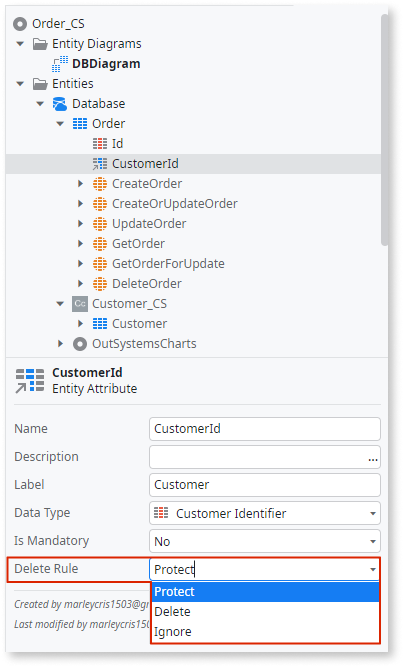Expand the GetOrderForUpdate action
This screenshot has width=403, height=667.
[x=80, y=264]
